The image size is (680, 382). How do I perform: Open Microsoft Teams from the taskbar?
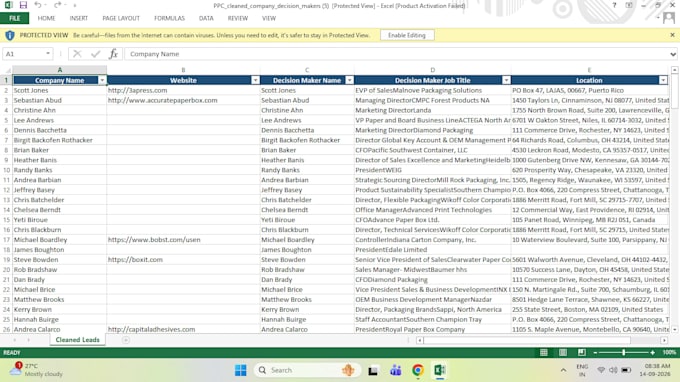click(x=396, y=370)
